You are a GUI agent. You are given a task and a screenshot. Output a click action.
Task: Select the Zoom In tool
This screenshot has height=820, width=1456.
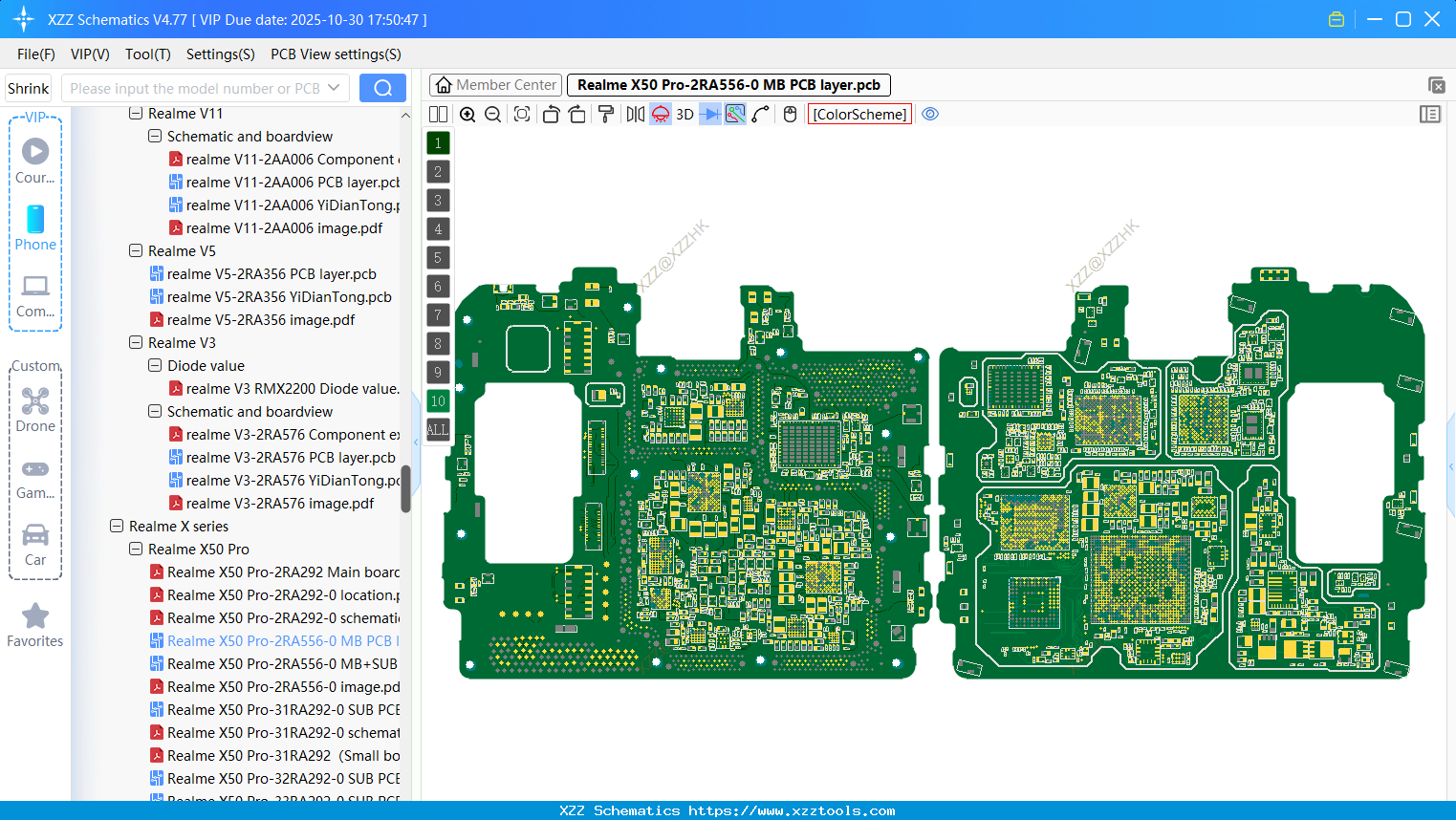(x=467, y=114)
